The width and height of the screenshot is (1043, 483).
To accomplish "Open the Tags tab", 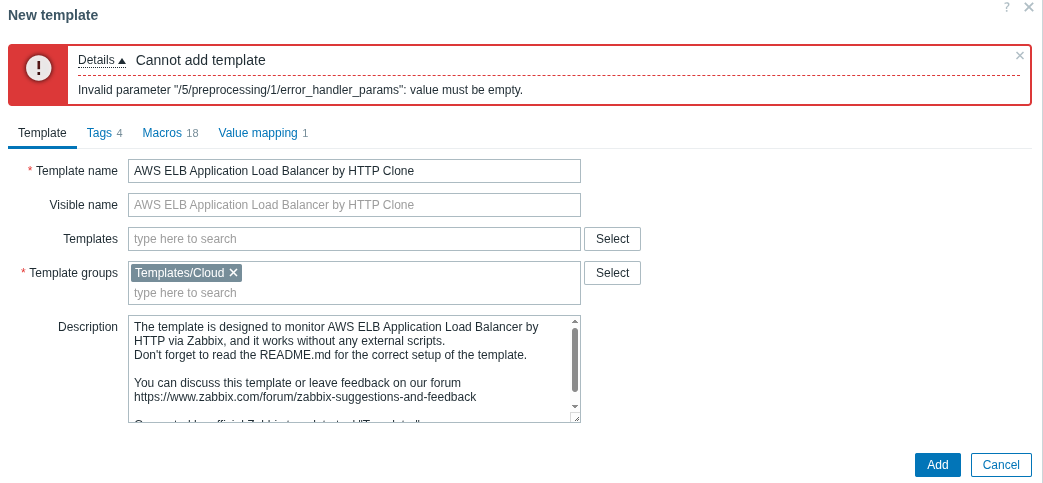I will click(x=104, y=132).
